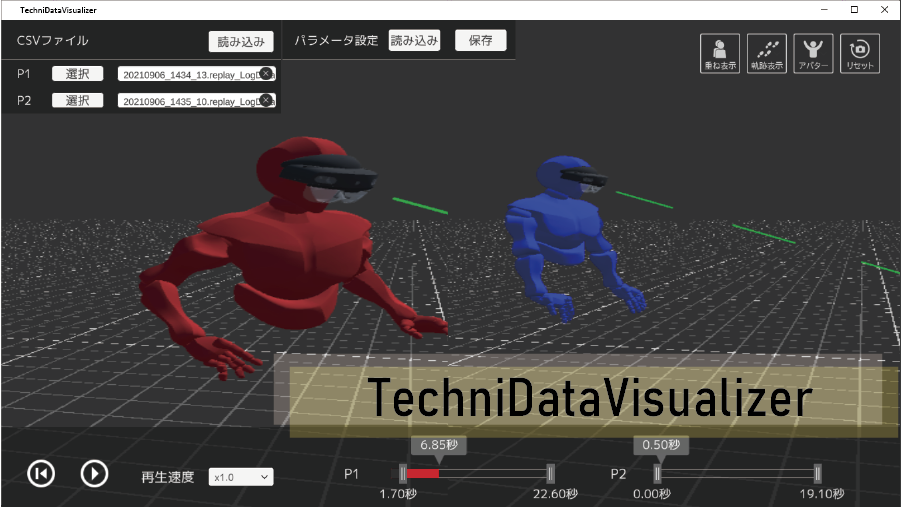The image size is (901, 507).
Task: Click the P2 file name input field
Action: [x=197, y=101]
